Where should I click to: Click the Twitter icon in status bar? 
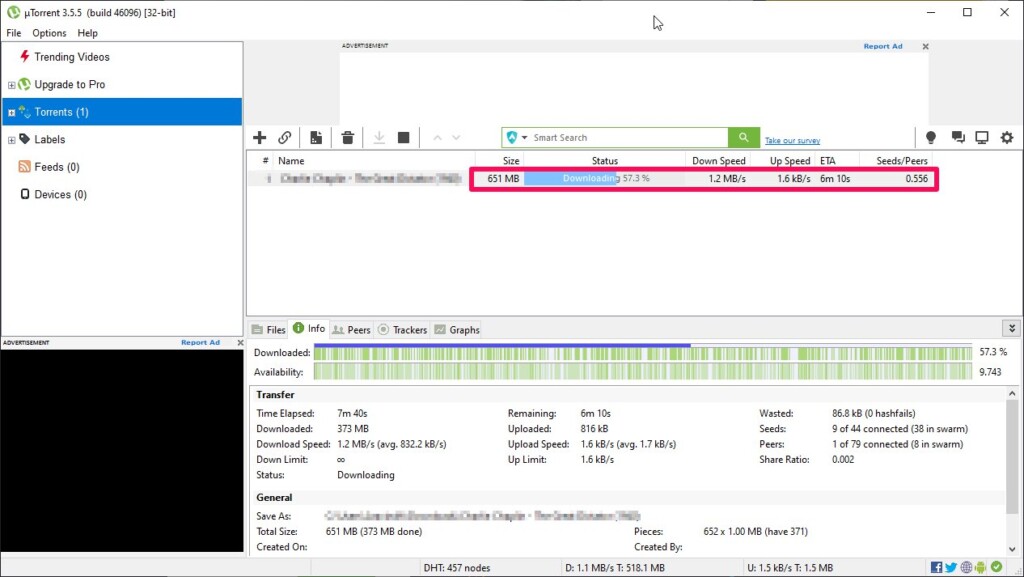coord(951,567)
